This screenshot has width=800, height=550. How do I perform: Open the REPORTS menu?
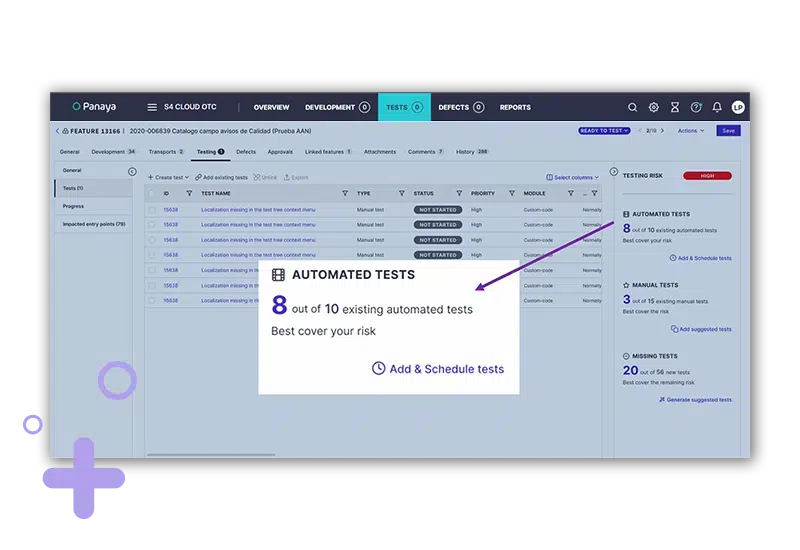point(515,107)
